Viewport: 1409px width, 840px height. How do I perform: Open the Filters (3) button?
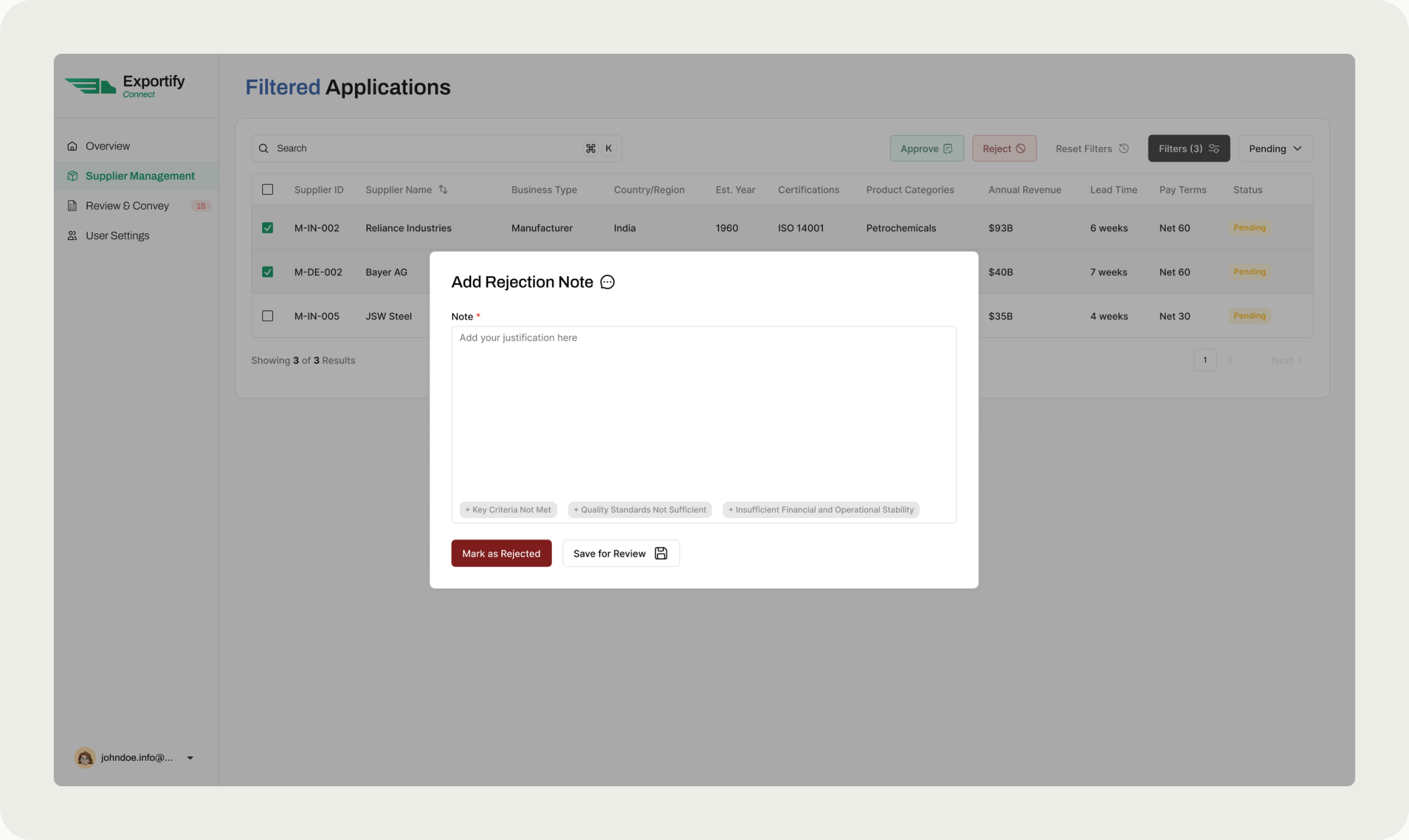(x=1189, y=149)
